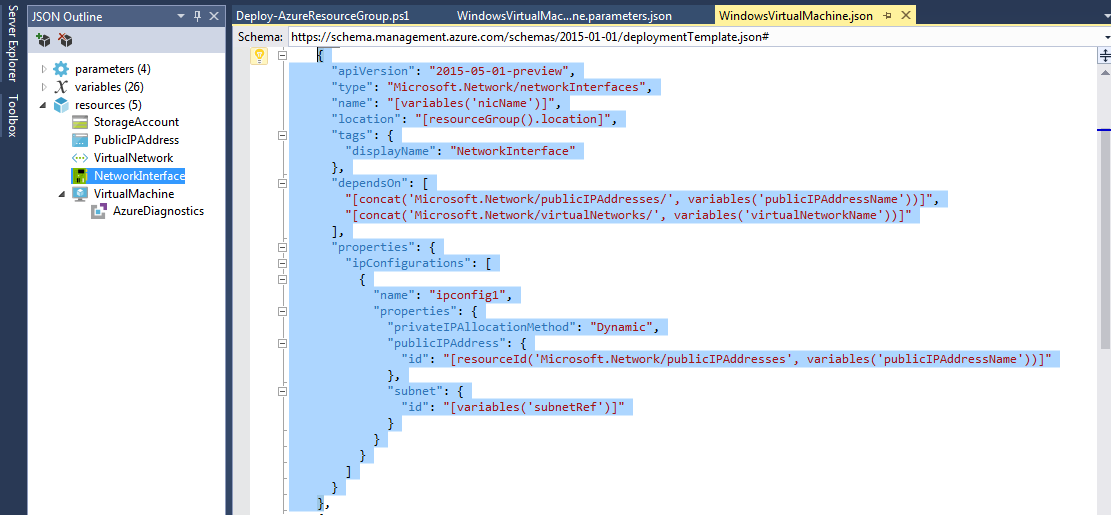Expand the variables (26) node
This screenshot has height=515, width=1111.
44,87
